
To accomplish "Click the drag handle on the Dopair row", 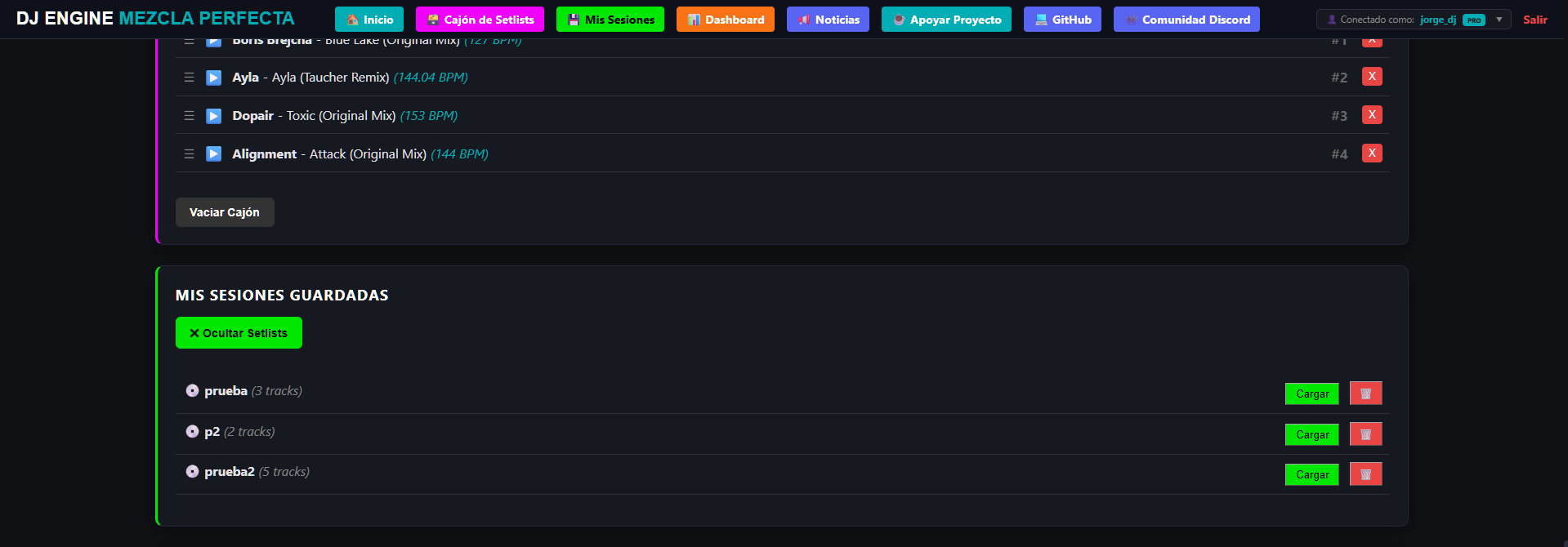I will (189, 116).
